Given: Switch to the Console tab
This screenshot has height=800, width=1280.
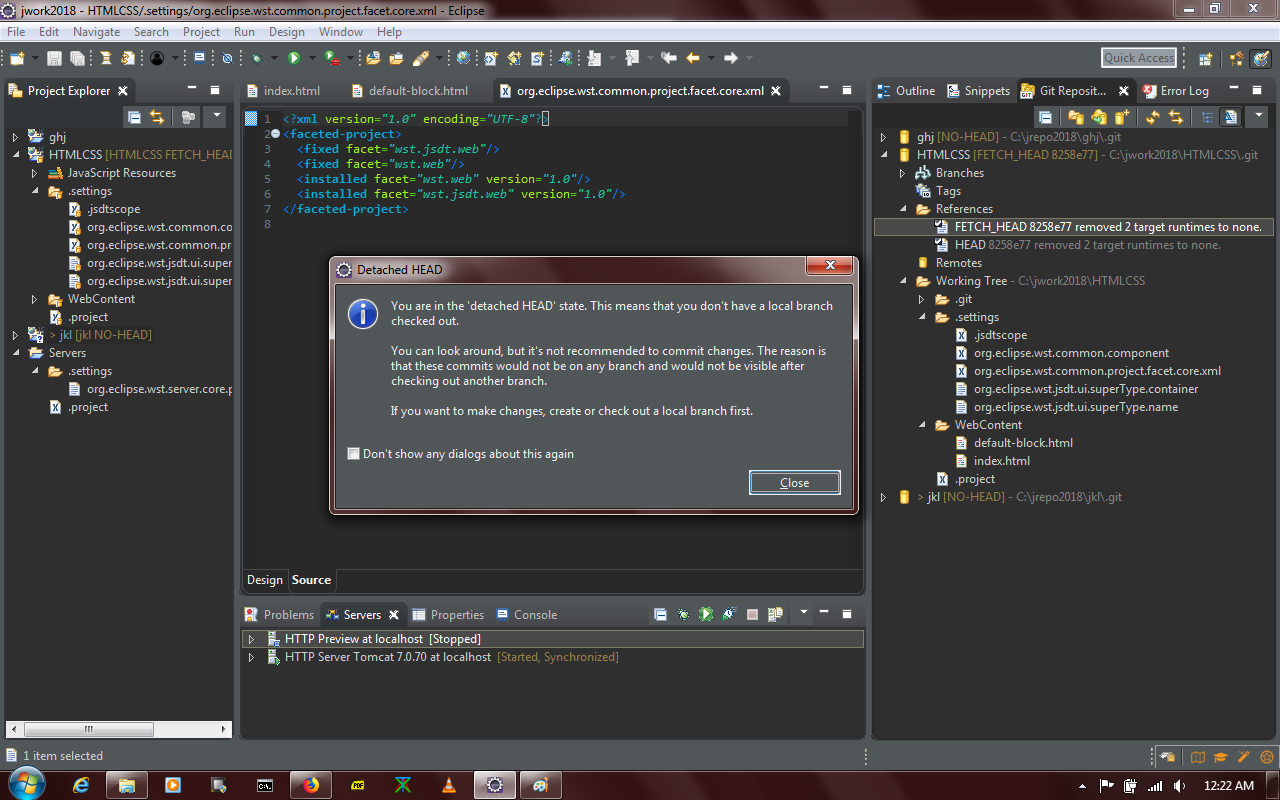Looking at the screenshot, I should [527, 614].
